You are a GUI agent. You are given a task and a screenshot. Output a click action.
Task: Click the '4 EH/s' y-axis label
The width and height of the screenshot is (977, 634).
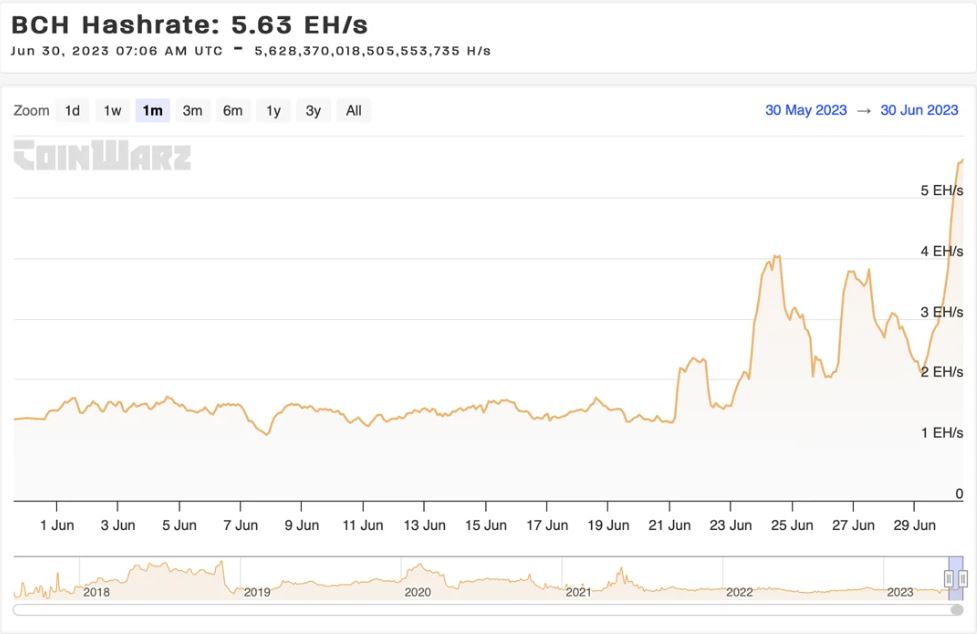pos(941,251)
